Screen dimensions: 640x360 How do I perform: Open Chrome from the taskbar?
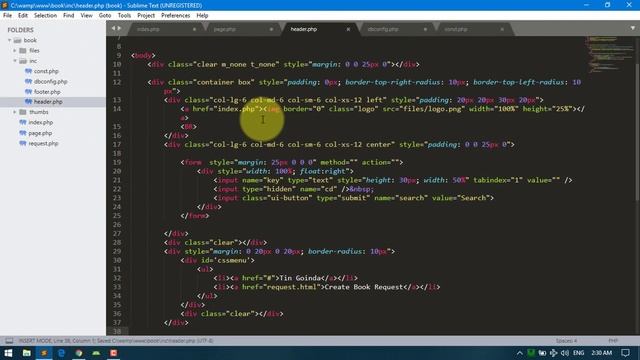pos(79,353)
